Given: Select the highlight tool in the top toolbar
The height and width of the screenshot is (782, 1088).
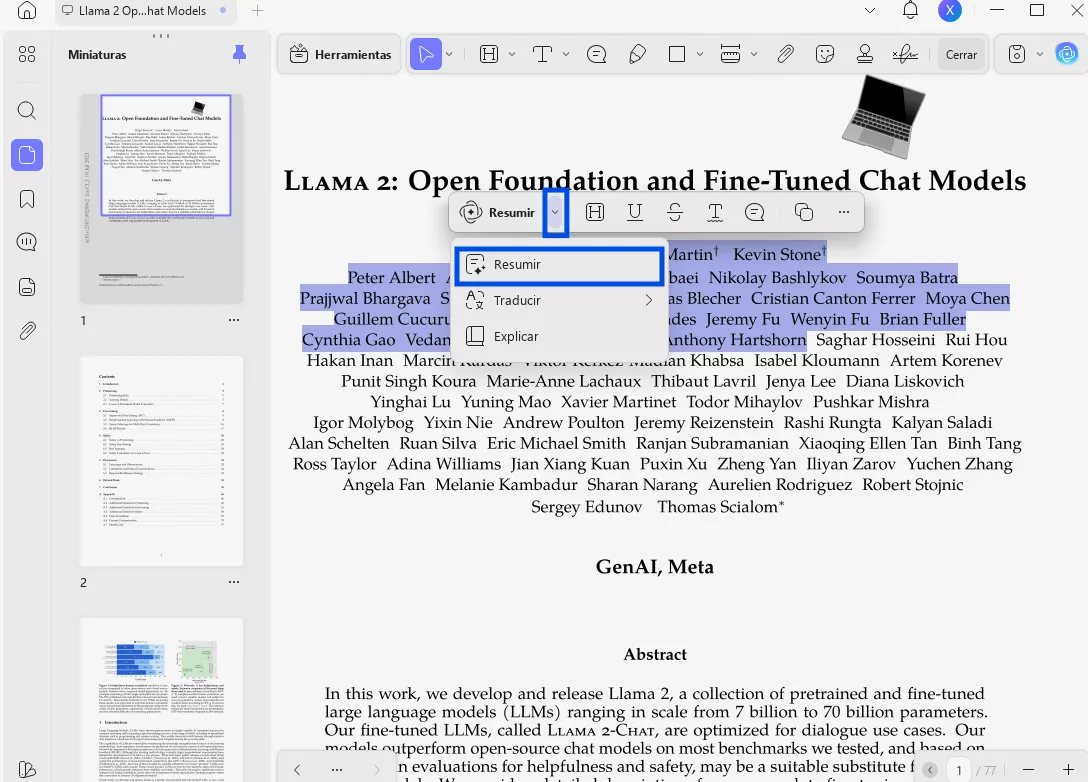Looking at the screenshot, I should click(x=489, y=54).
